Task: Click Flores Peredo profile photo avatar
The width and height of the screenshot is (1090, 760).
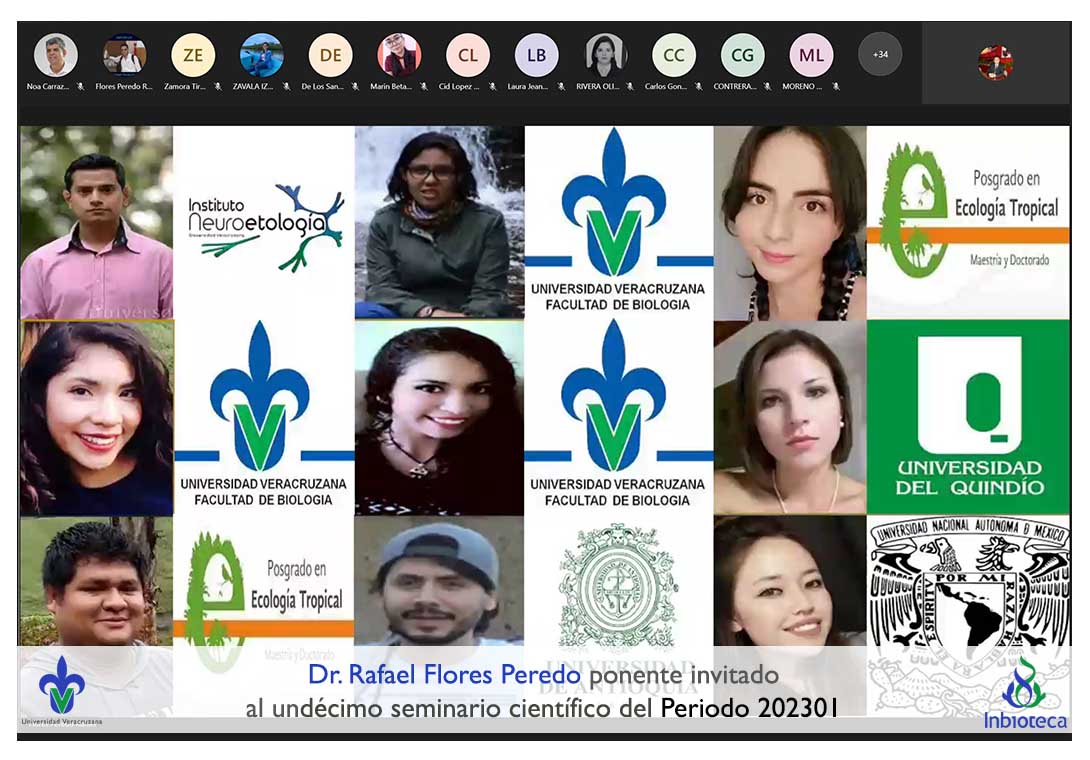Action: [124, 56]
